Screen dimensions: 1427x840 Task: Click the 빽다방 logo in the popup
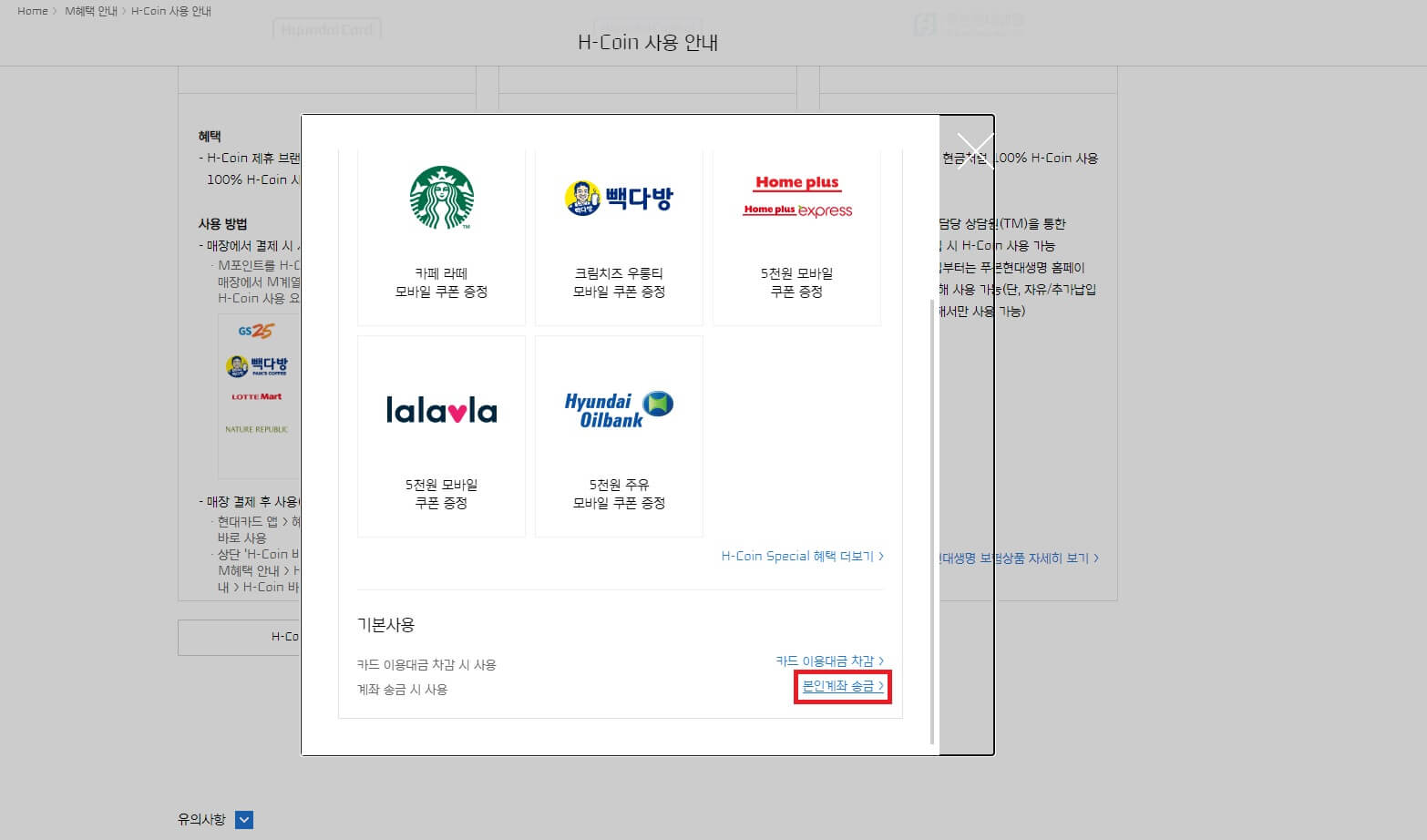click(x=619, y=198)
